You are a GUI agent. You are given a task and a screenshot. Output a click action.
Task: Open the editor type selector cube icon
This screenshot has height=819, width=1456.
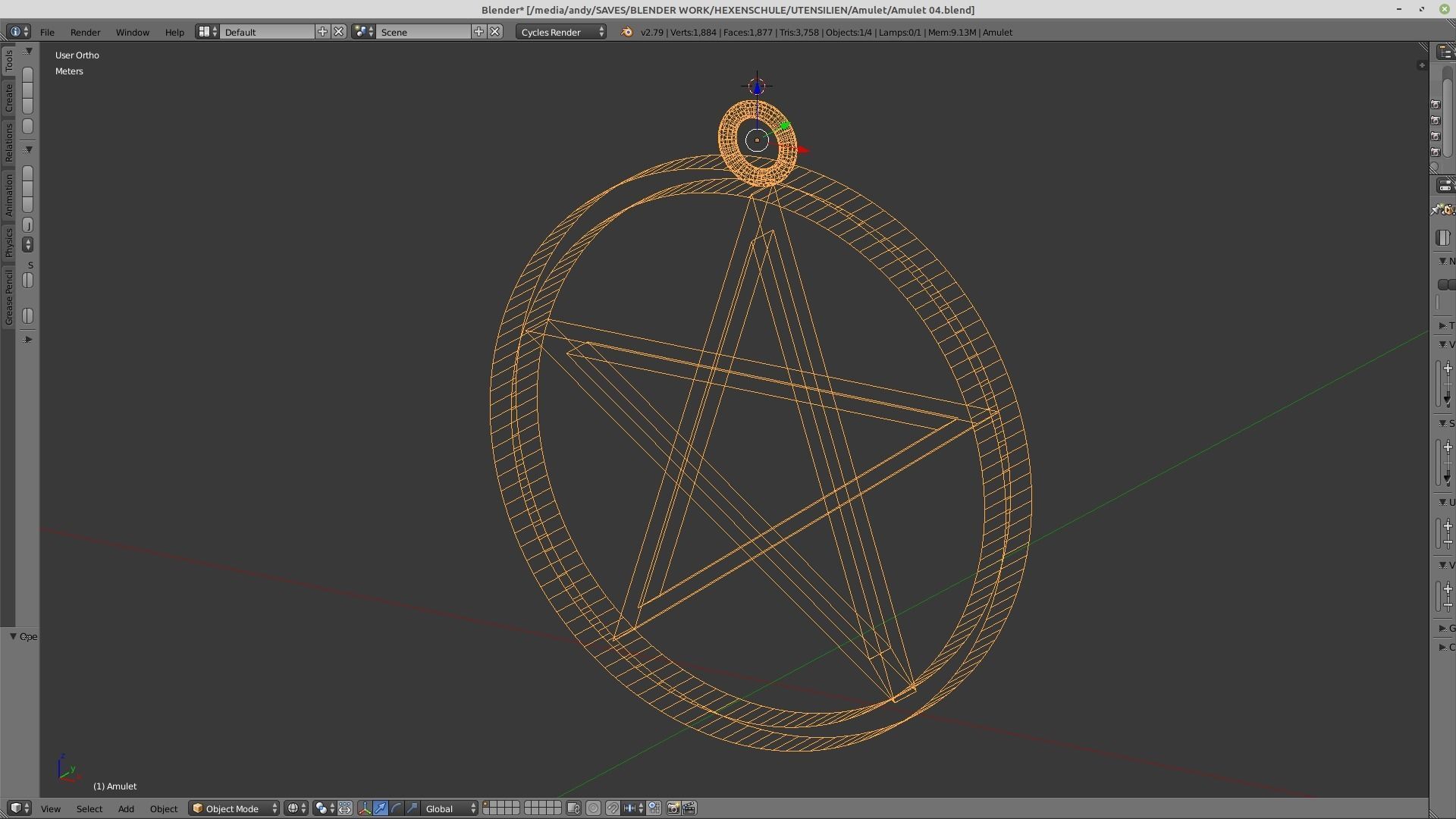coord(17,808)
